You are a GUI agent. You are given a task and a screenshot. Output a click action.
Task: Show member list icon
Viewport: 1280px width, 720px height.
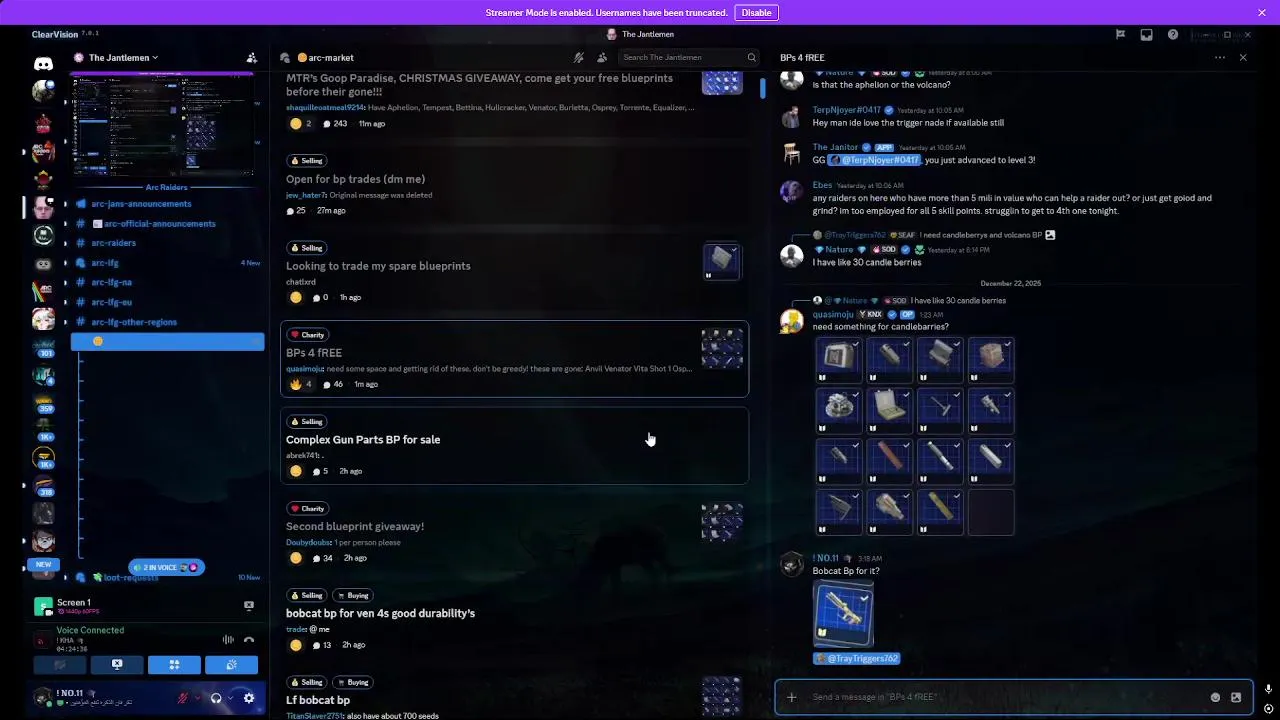click(x=601, y=58)
